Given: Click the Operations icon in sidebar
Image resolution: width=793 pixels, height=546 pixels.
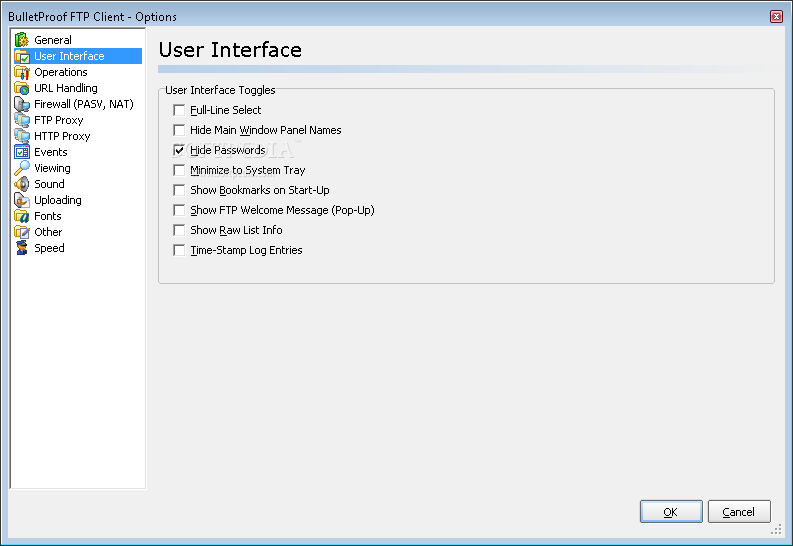Looking at the screenshot, I should [21, 72].
